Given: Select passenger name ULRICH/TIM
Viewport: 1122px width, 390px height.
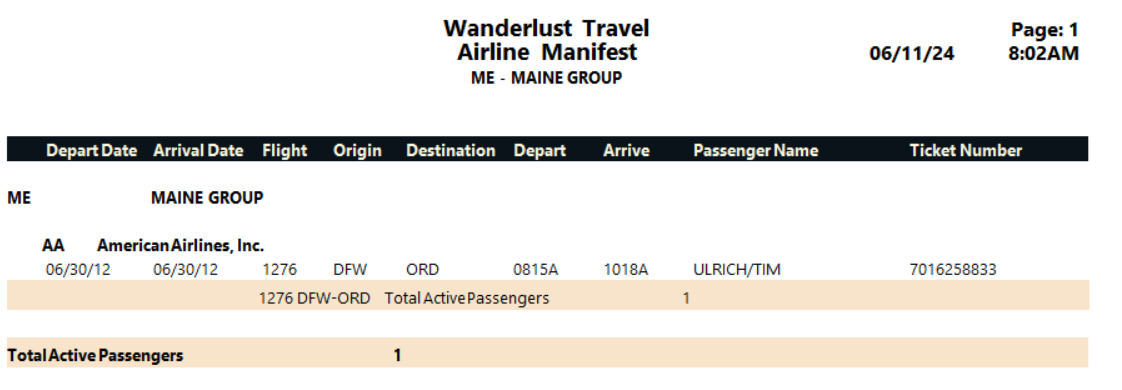Looking at the screenshot, I should (737, 270).
